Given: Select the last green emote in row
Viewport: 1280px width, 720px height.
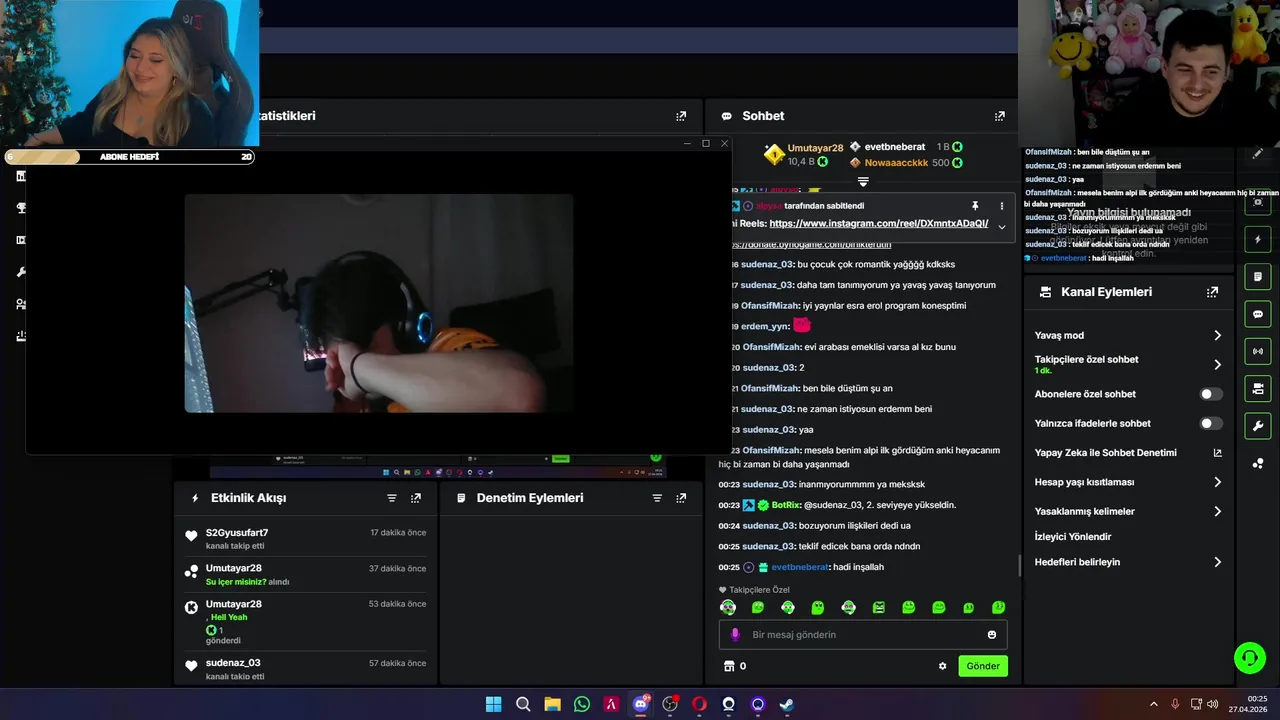Looking at the screenshot, I should (x=998, y=607).
